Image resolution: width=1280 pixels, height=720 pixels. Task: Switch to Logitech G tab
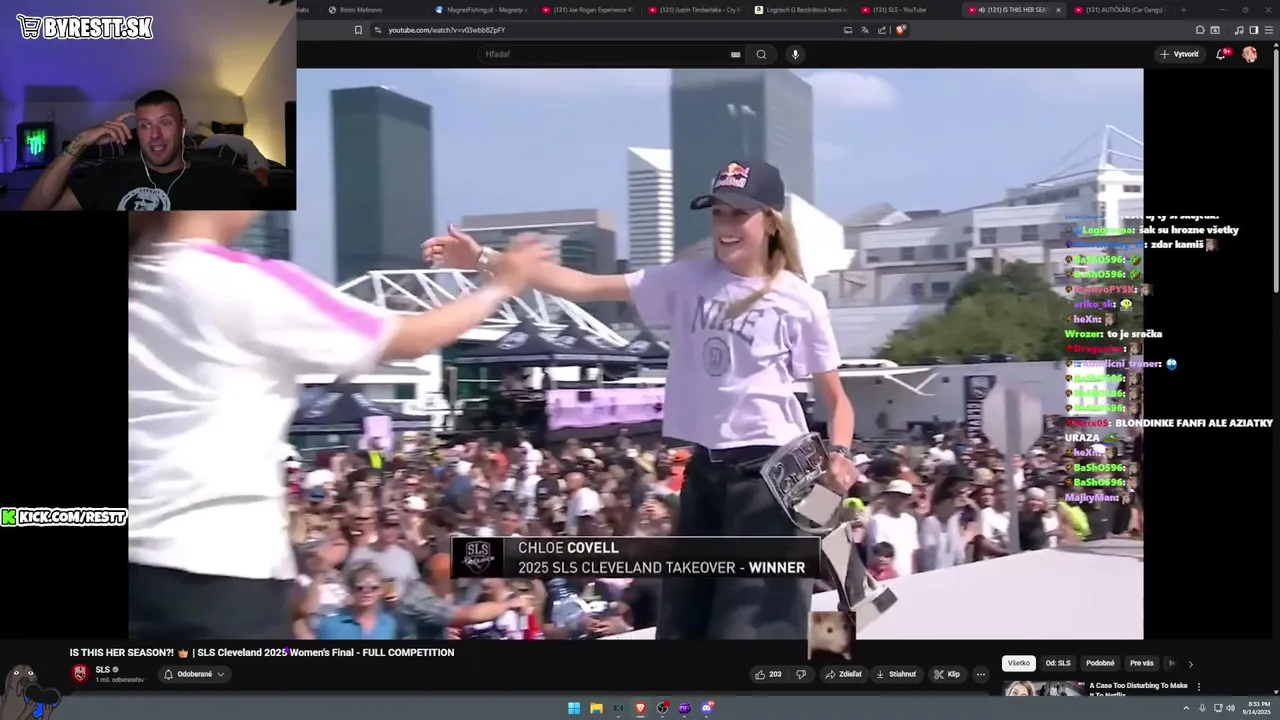tap(800, 10)
